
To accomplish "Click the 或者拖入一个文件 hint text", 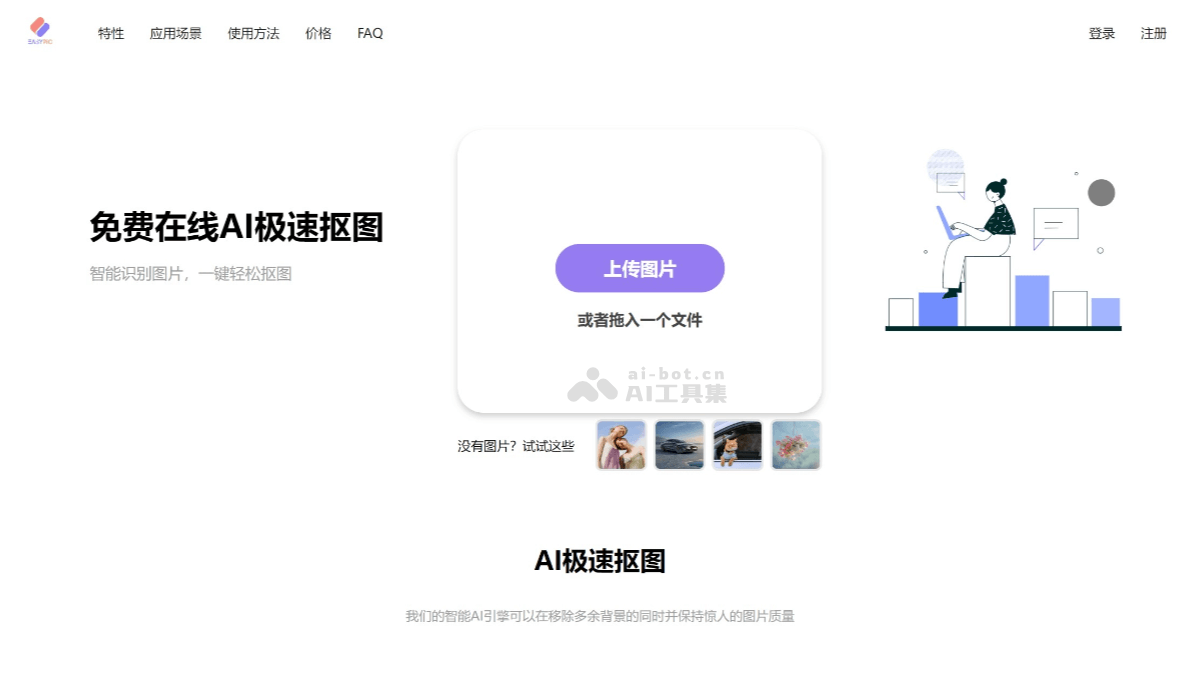I will [x=640, y=319].
